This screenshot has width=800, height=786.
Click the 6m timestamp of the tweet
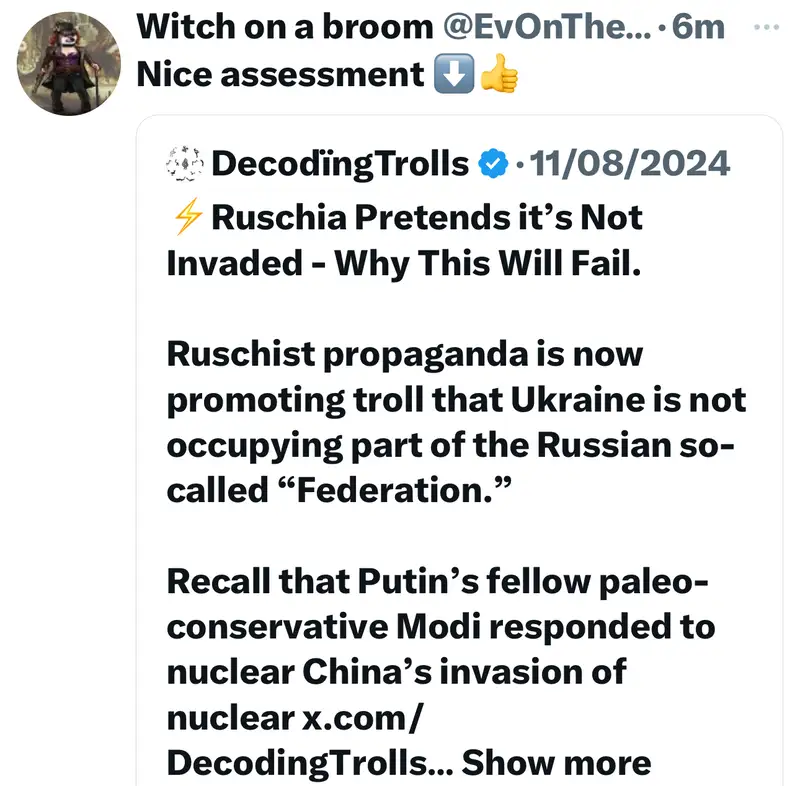coord(699,25)
